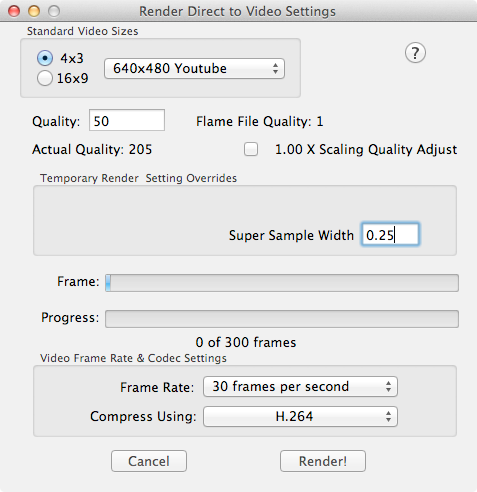Click the gray zoom button in the title bar
This screenshot has width=477, height=492.
[x=54, y=11]
